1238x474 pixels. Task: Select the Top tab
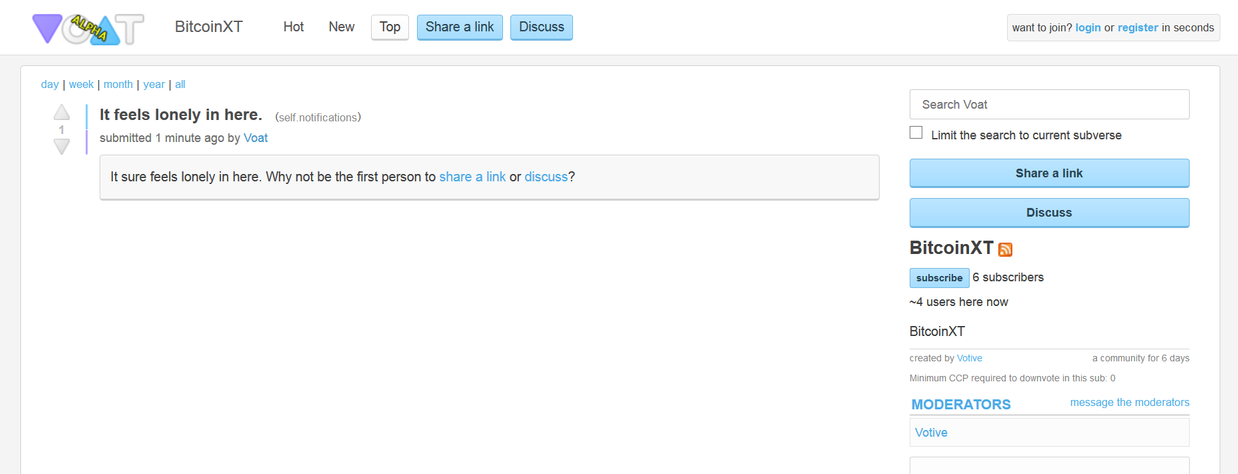(x=390, y=27)
